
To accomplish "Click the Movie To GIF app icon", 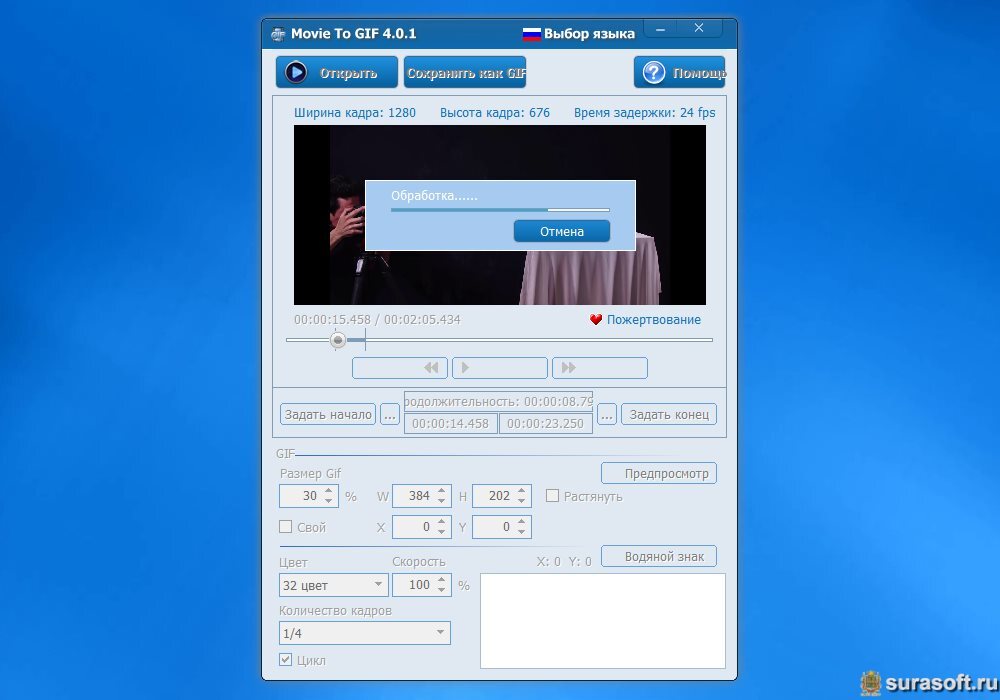I will click(278, 34).
